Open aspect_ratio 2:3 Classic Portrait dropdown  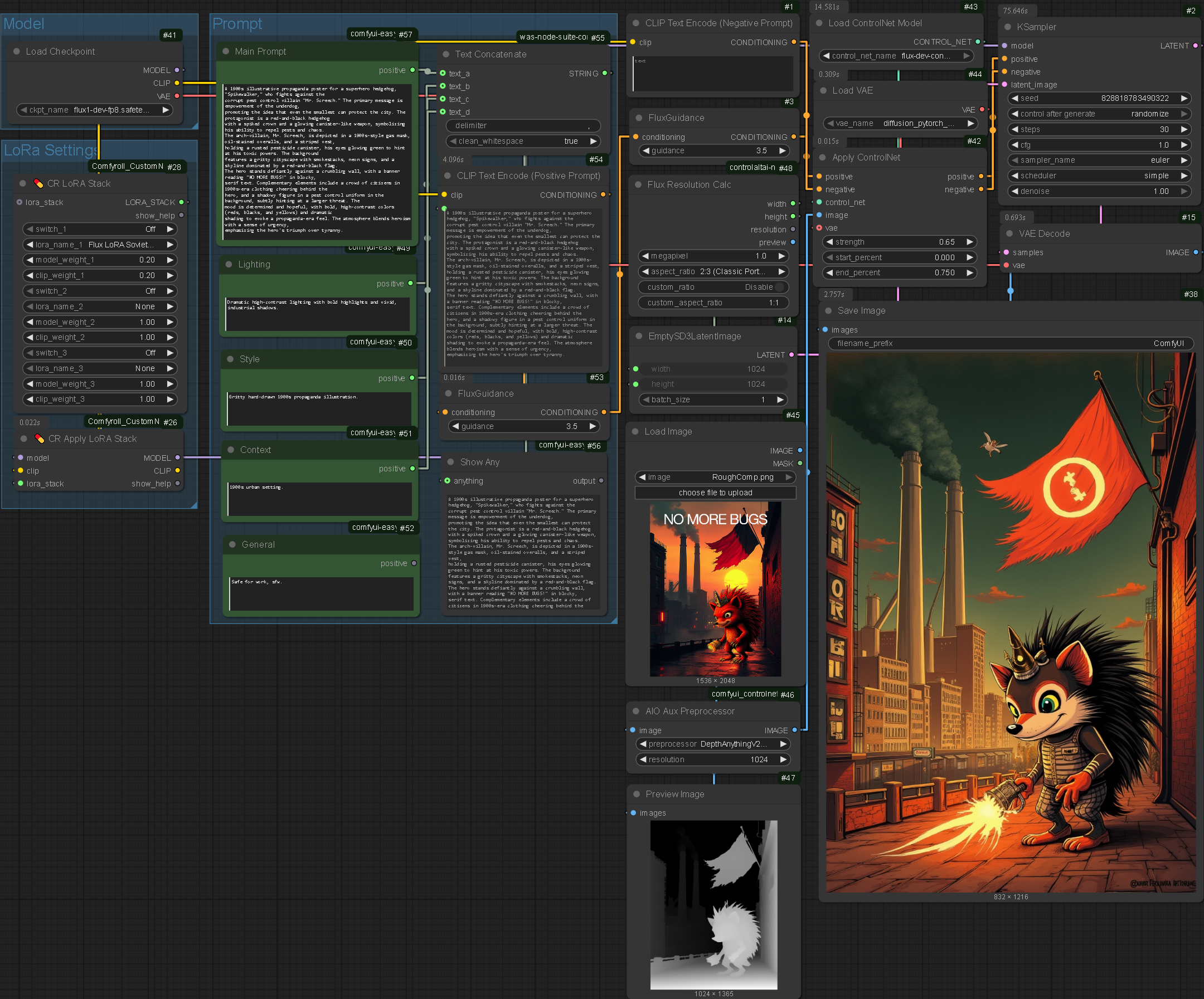coord(714,272)
